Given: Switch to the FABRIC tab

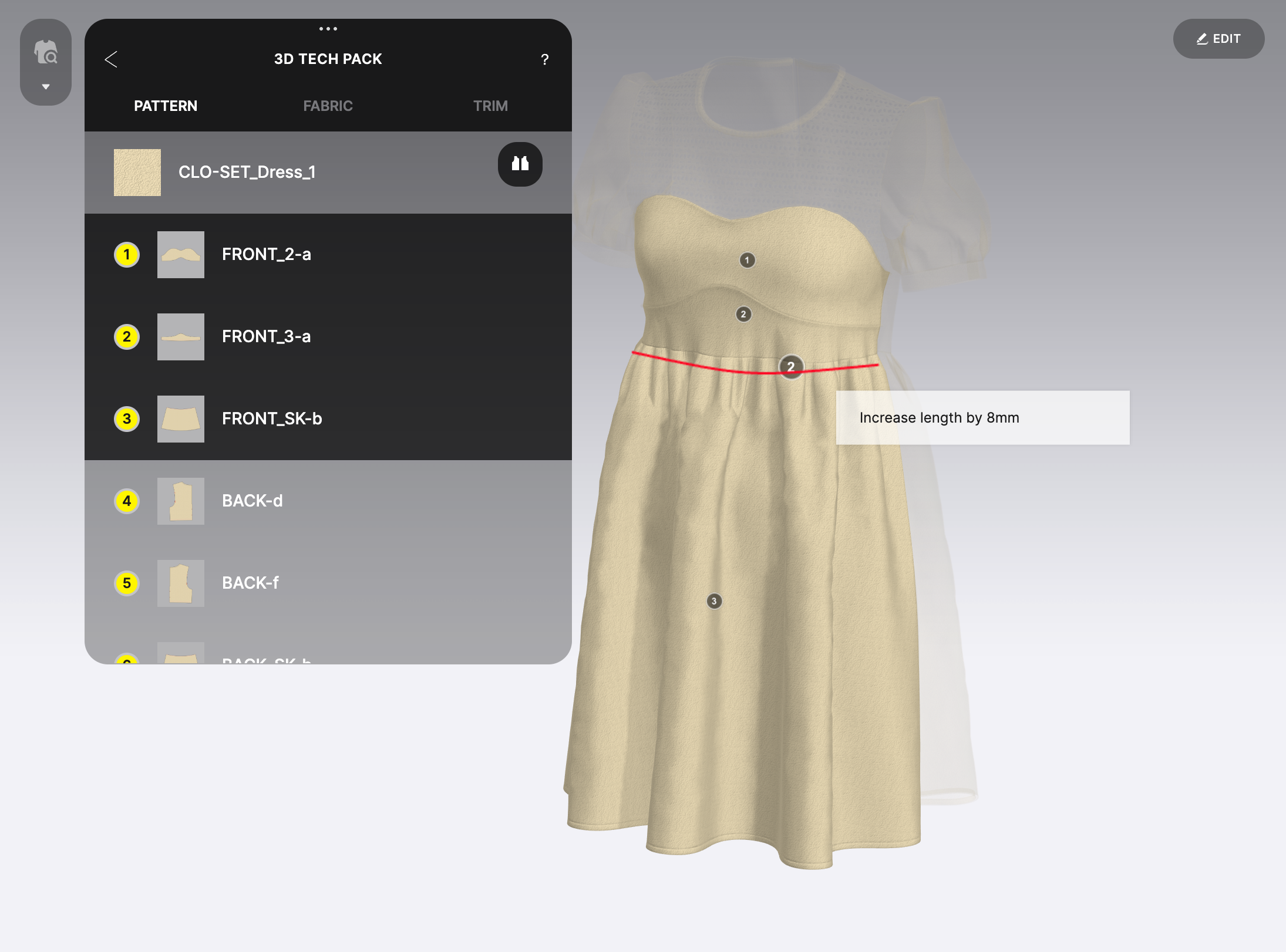Looking at the screenshot, I should pos(328,106).
